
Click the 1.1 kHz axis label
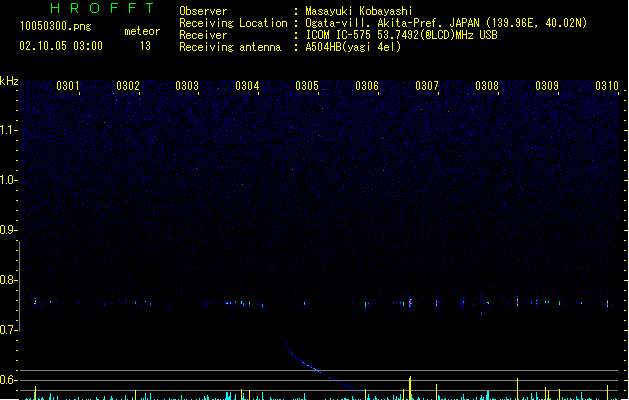point(8,130)
